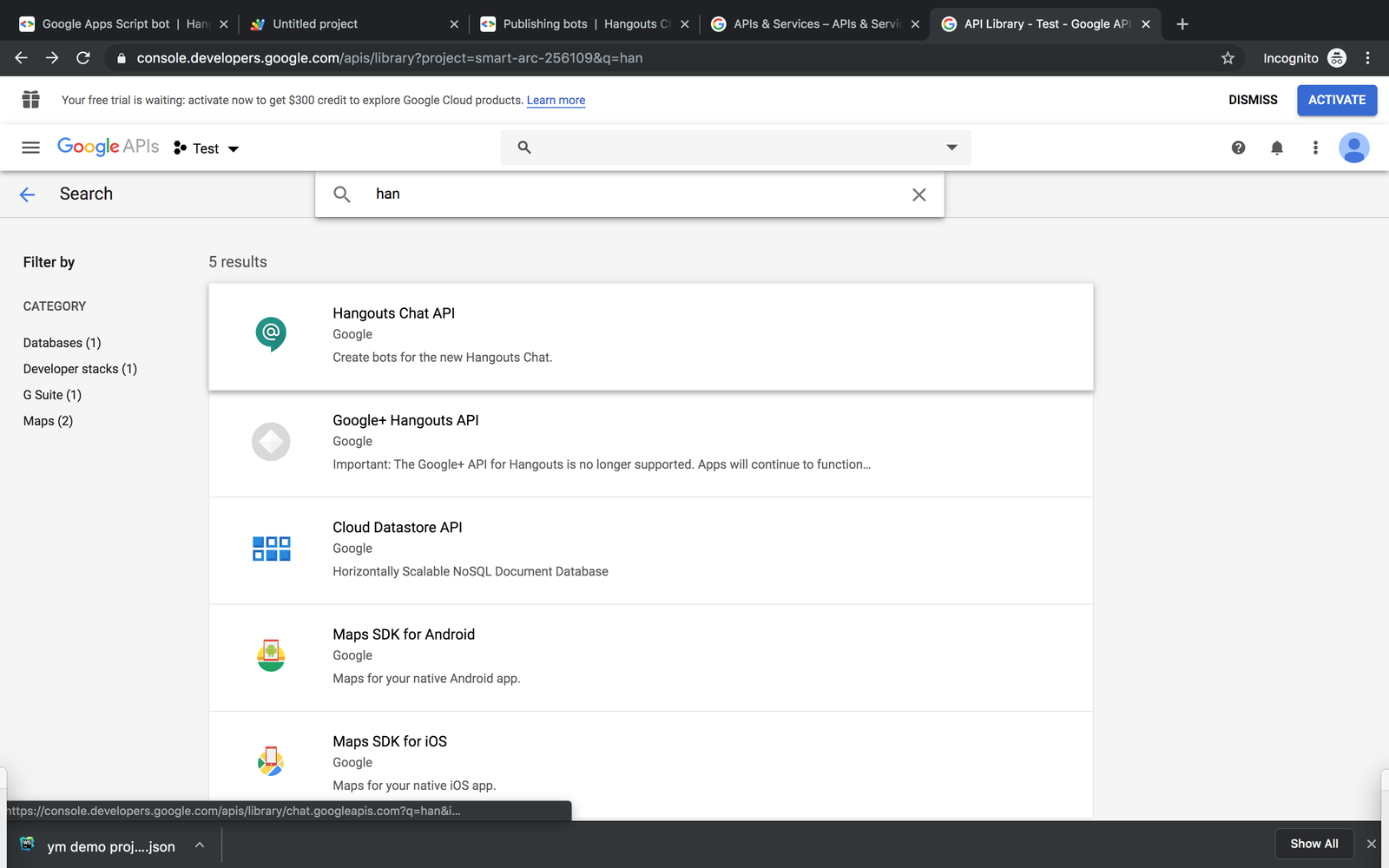1389x868 pixels.
Task: Focus the top console search field
Action: (735, 148)
